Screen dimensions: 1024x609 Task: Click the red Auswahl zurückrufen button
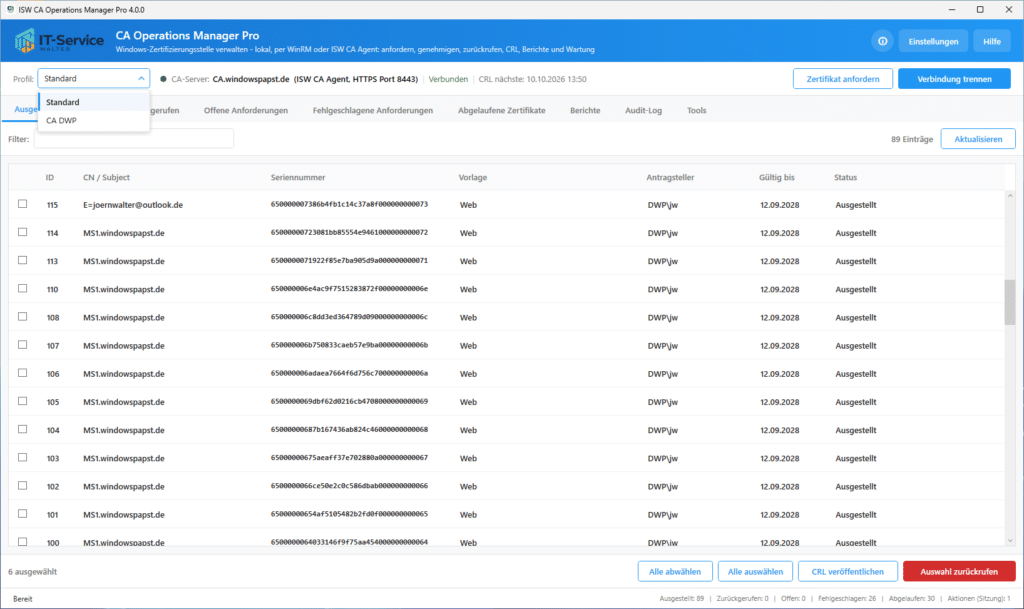pyautogui.click(x=959, y=571)
